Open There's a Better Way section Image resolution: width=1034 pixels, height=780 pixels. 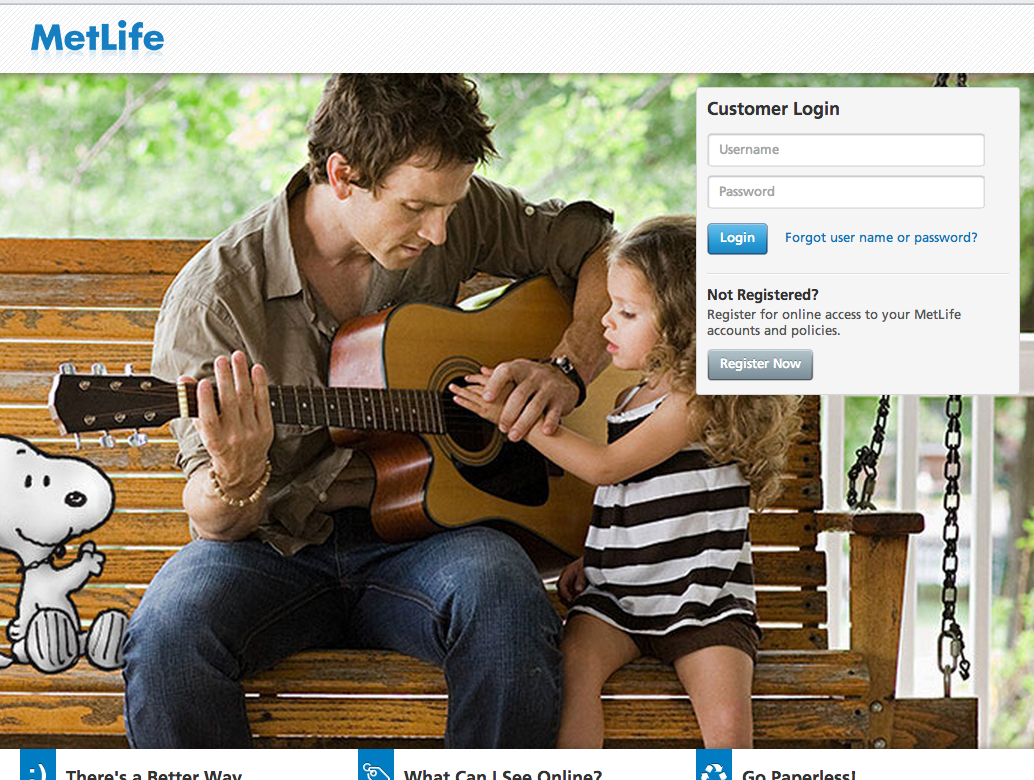click(x=154, y=774)
